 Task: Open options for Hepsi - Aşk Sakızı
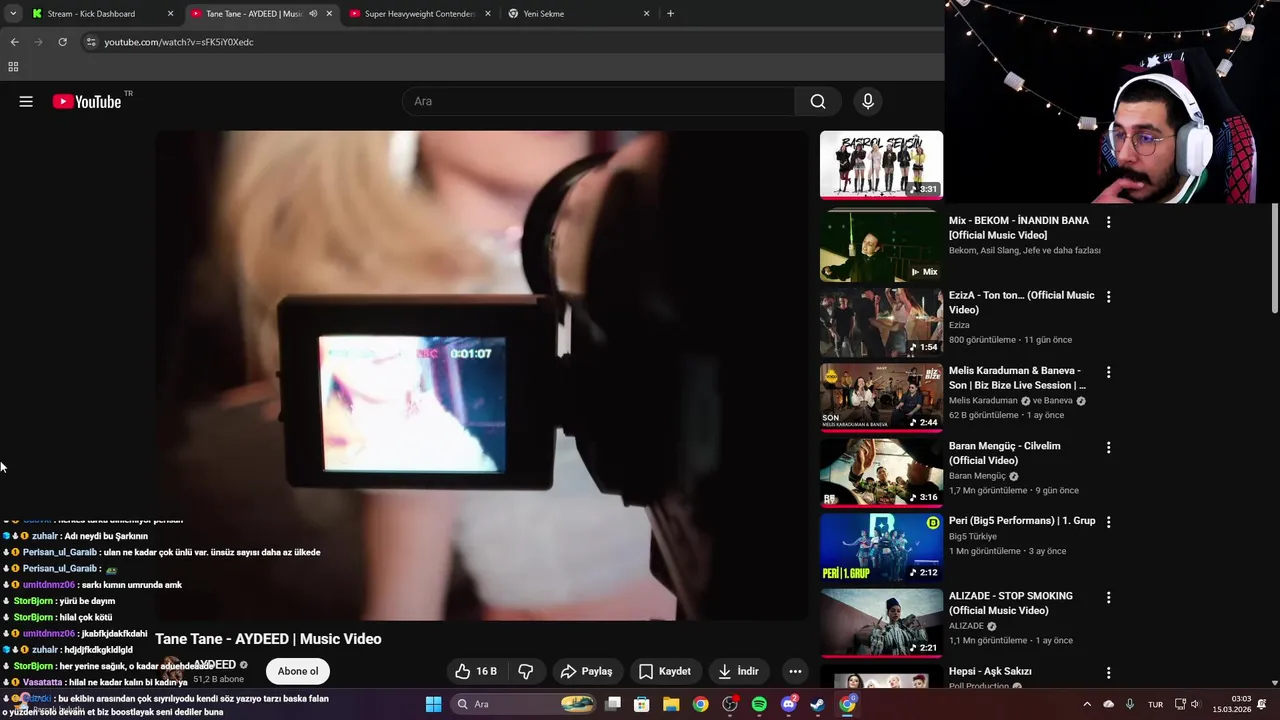1108,673
